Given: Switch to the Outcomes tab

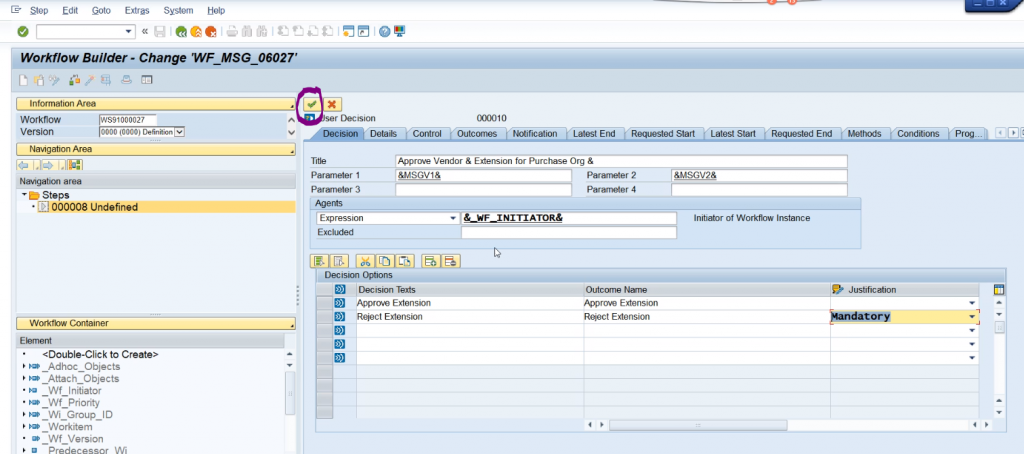Looking at the screenshot, I should [477, 133].
